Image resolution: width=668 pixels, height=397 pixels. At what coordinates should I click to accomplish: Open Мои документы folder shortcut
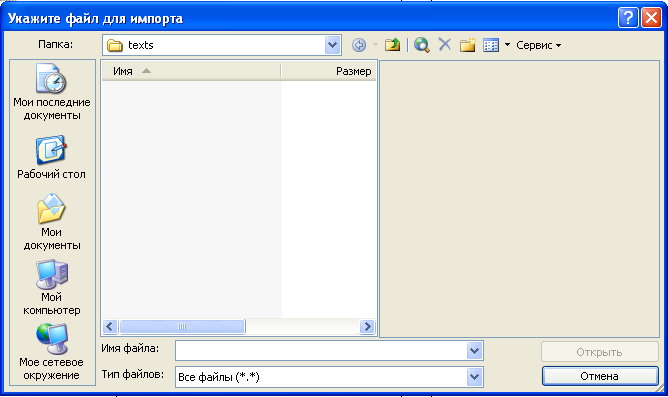pos(52,222)
